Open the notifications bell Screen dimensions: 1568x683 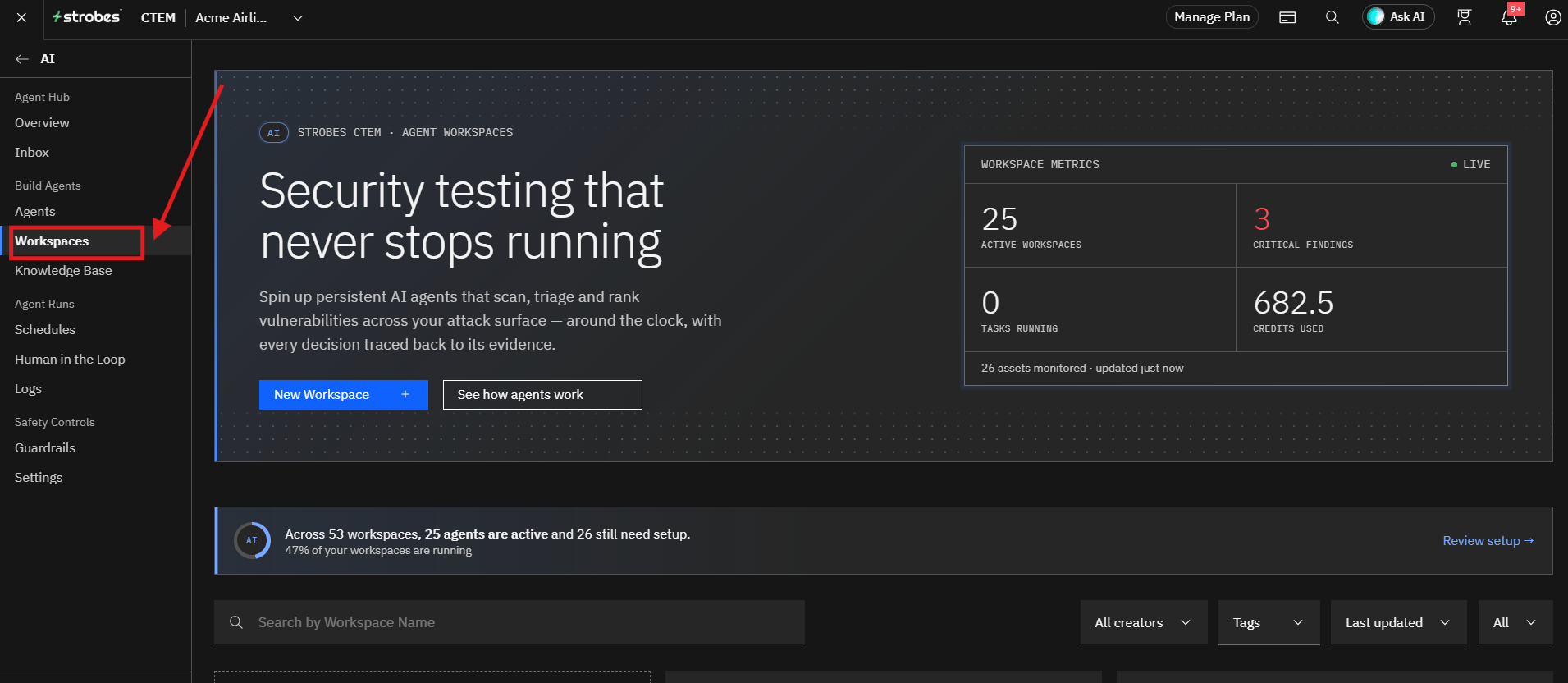(1509, 17)
